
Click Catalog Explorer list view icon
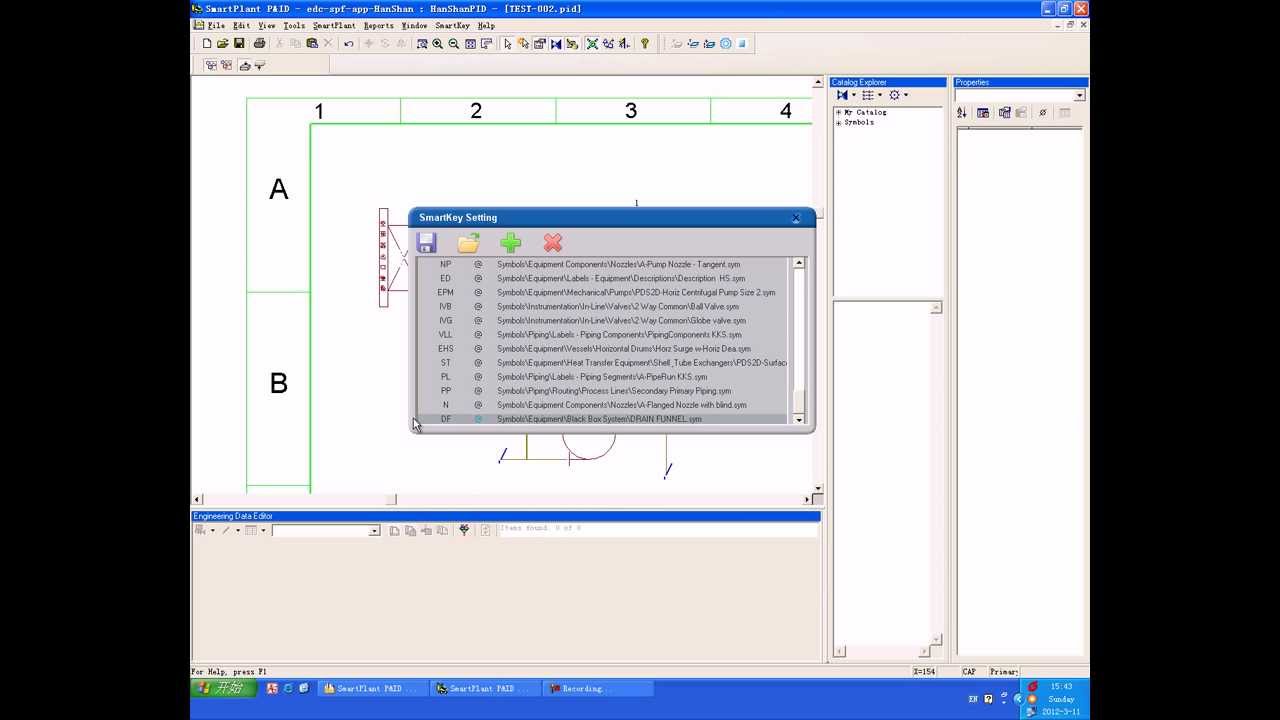click(x=868, y=95)
